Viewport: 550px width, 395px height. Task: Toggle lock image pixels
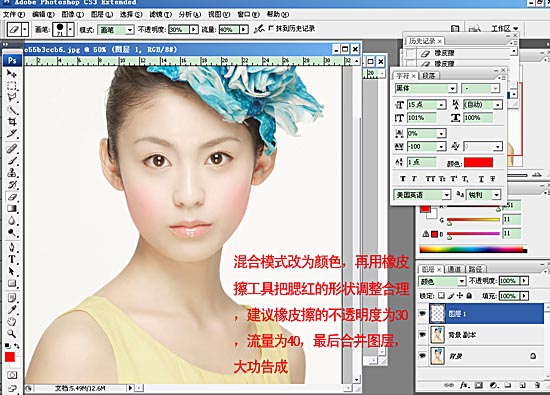click(451, 296)
